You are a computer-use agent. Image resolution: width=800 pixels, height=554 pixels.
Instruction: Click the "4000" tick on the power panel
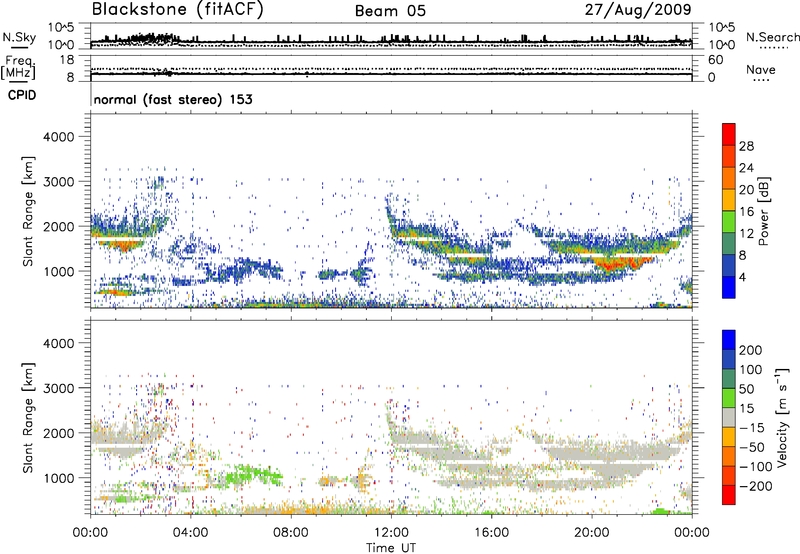(58, 137)
